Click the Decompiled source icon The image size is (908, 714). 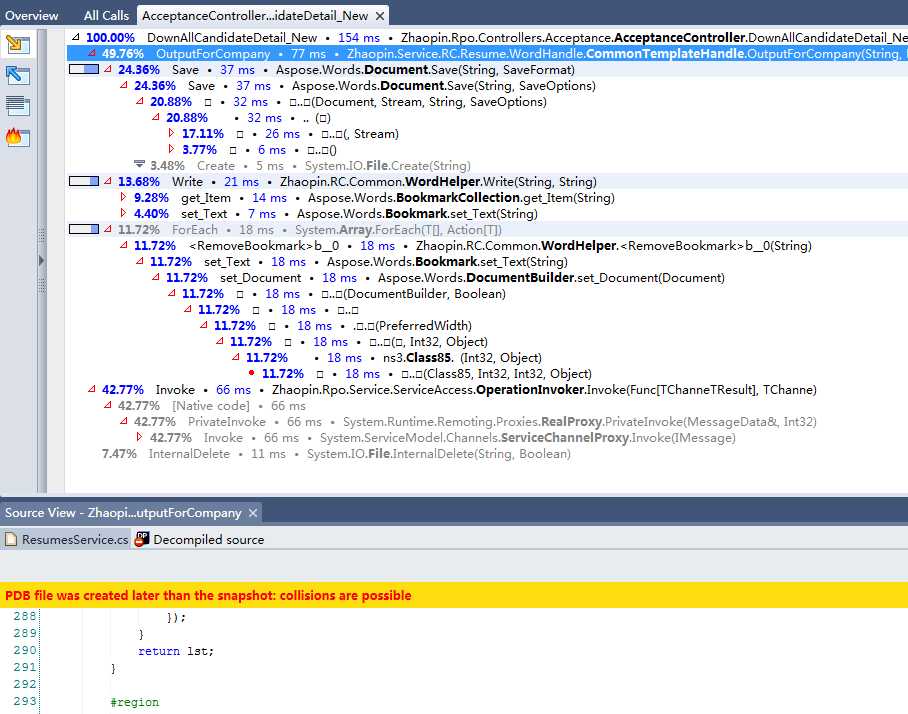(142, 540)
